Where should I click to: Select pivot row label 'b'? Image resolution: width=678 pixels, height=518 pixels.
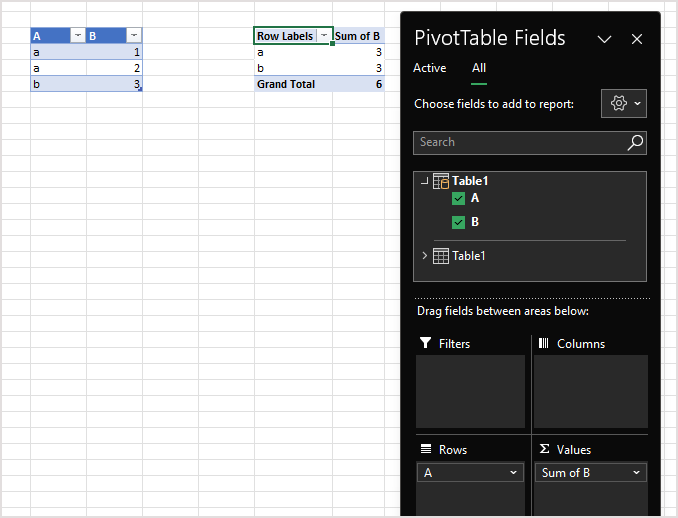[293, 68]
